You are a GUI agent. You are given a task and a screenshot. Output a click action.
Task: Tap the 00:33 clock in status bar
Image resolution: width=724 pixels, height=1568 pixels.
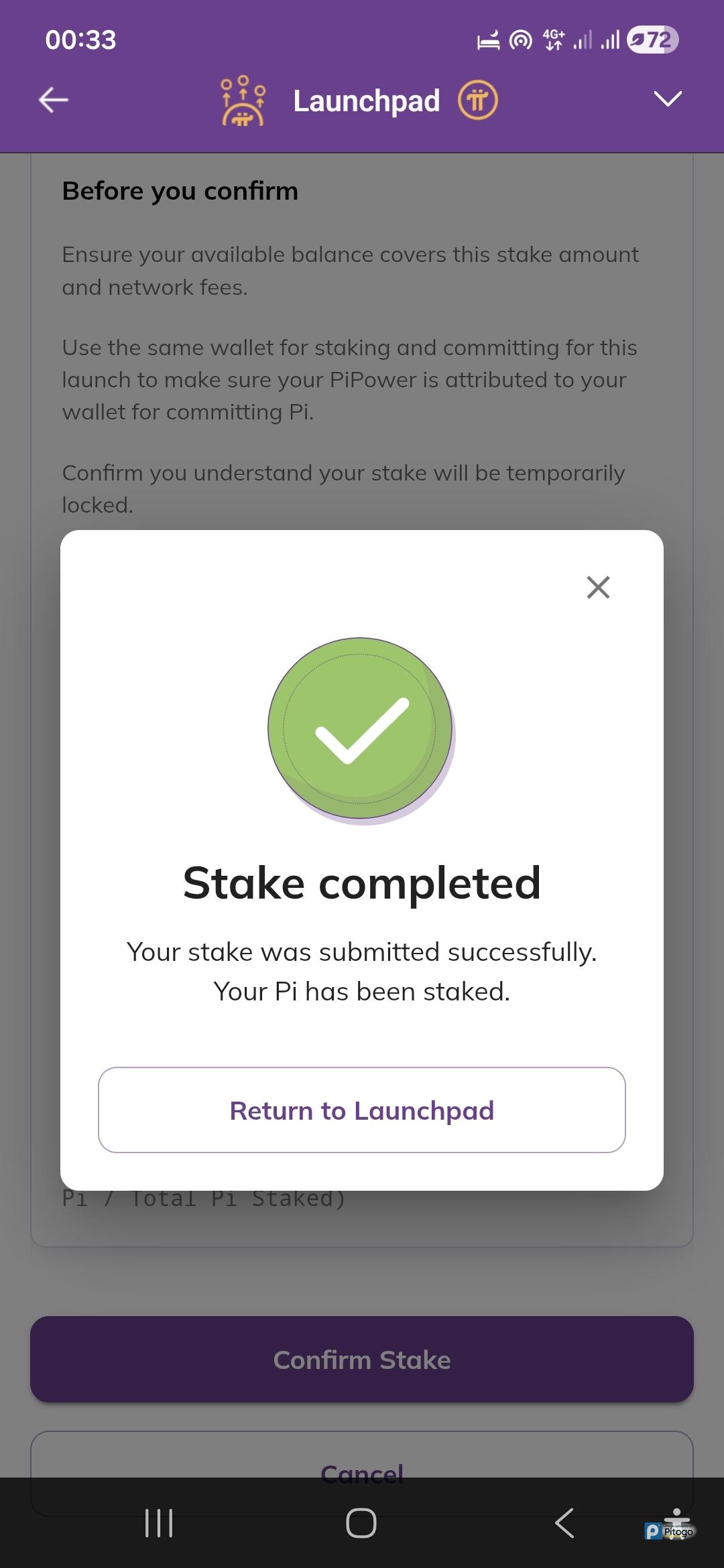80,40
